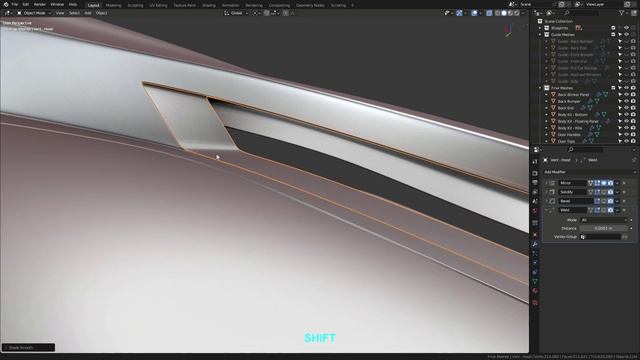Viewport: 640px width, 360px height.
Task: Click the navigation axis gizmo
Action: click(509, 30)
